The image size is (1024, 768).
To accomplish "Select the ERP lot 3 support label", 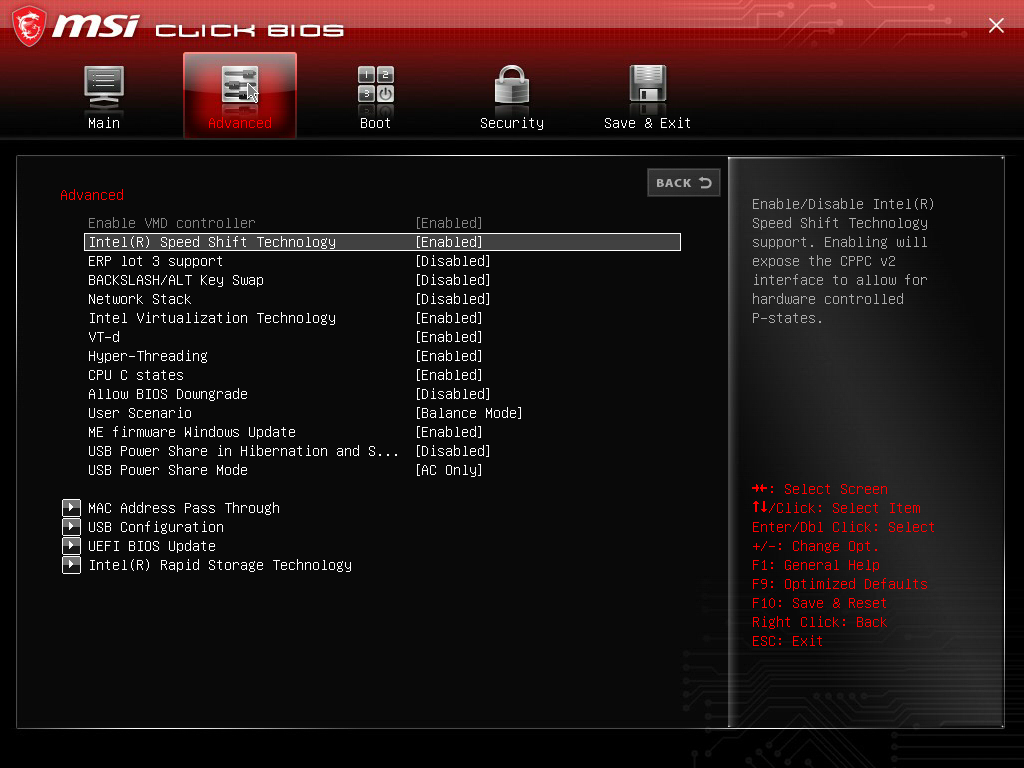I will (x=155, y=261).
